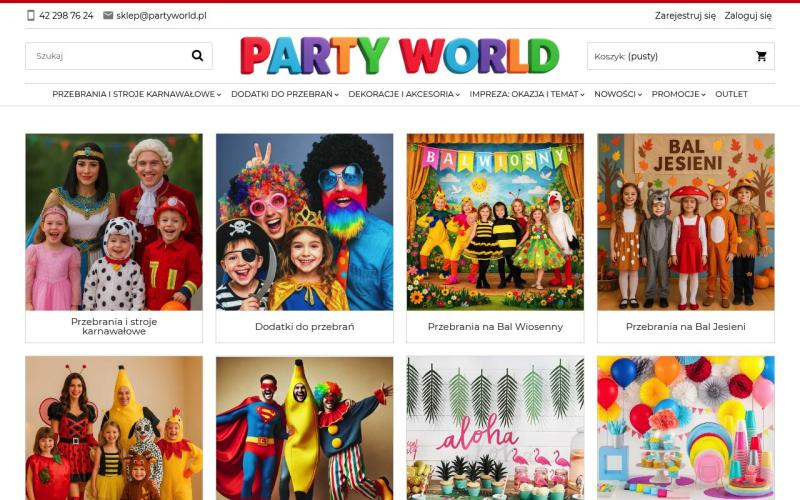Screen dimensions: 800x500
Task: Click the sklep@partyworld.pl email address
Action: pos(161,16)
